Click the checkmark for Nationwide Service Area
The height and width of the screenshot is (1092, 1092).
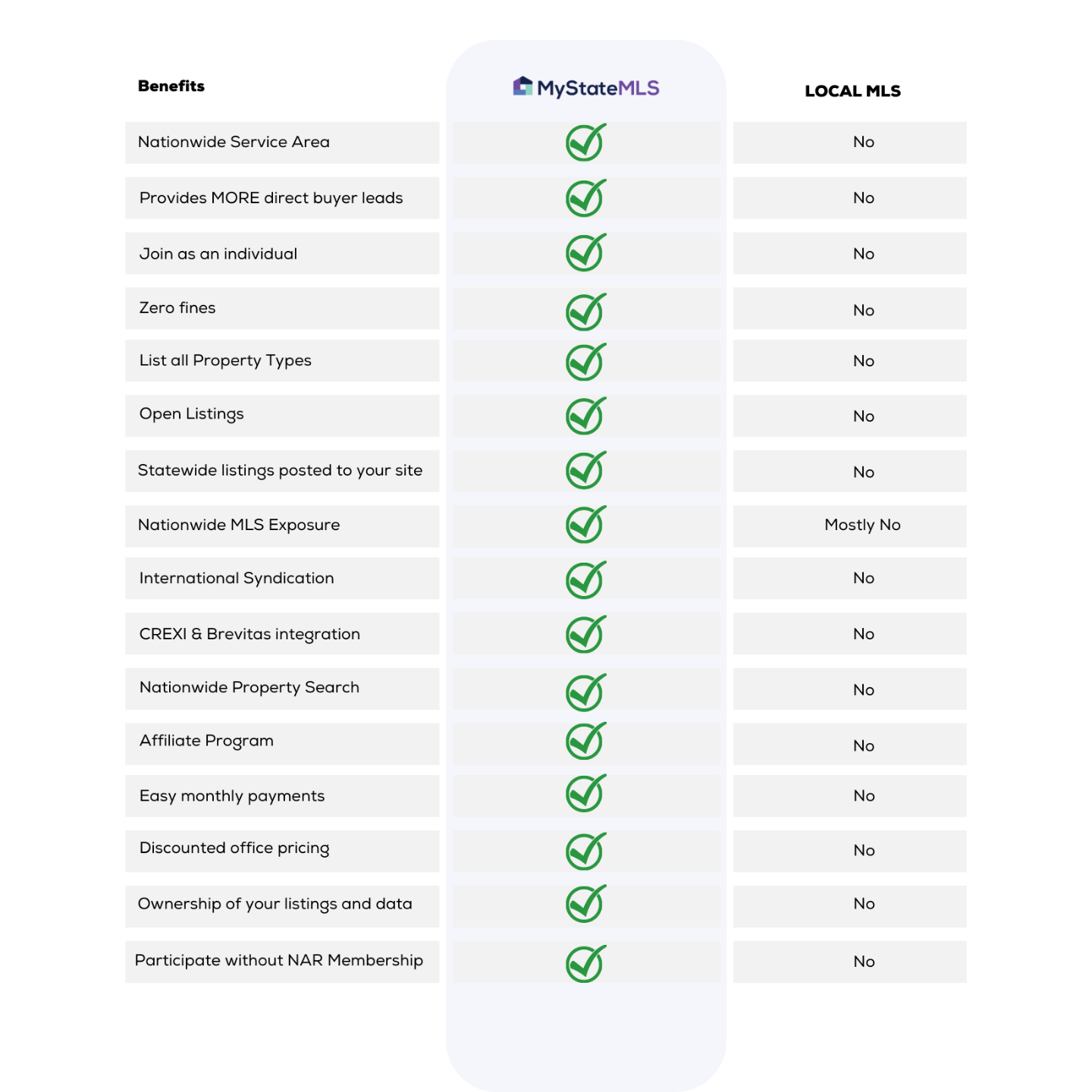585,143
